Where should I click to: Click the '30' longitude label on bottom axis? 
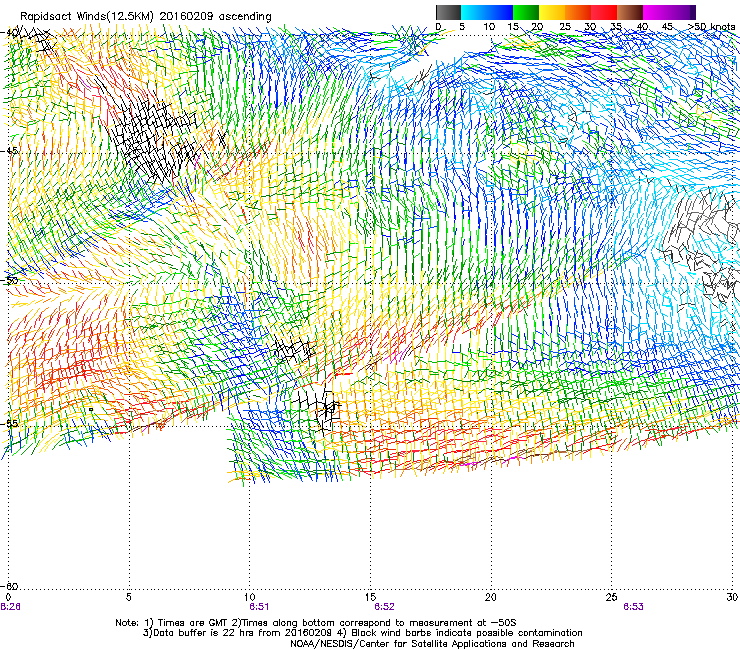(732, 597)
